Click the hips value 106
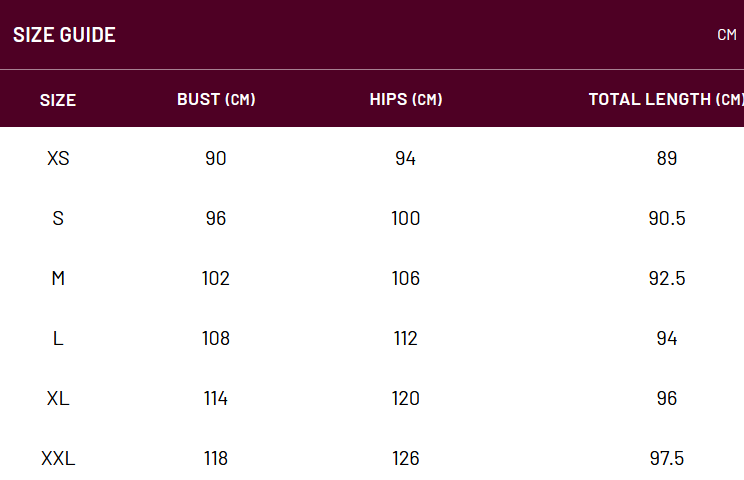This screenshot has width=744, height=480. (406, 278)
